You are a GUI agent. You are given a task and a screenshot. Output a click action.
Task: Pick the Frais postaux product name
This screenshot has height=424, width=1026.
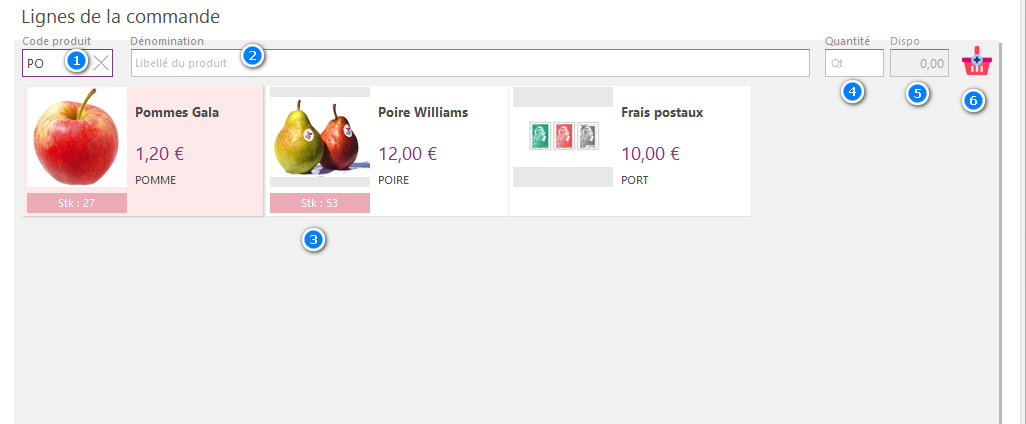[x=662, y=112]
